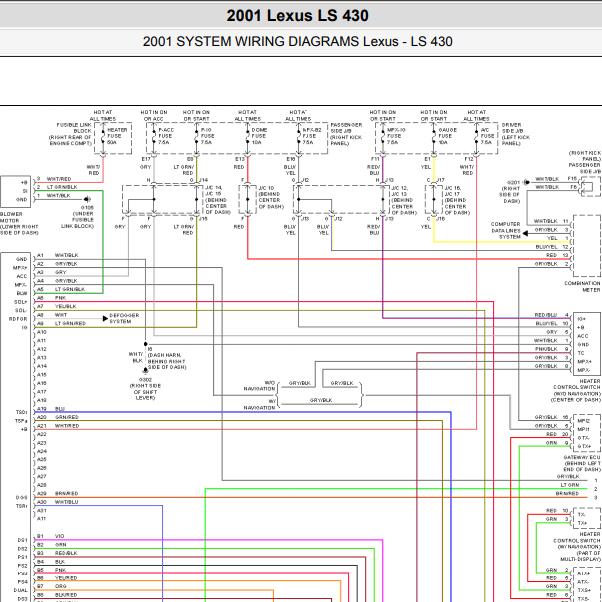Click the 'GRY/BLK 16' Gateway ECU pin label
602x602 pixels.
coord(552,417)
